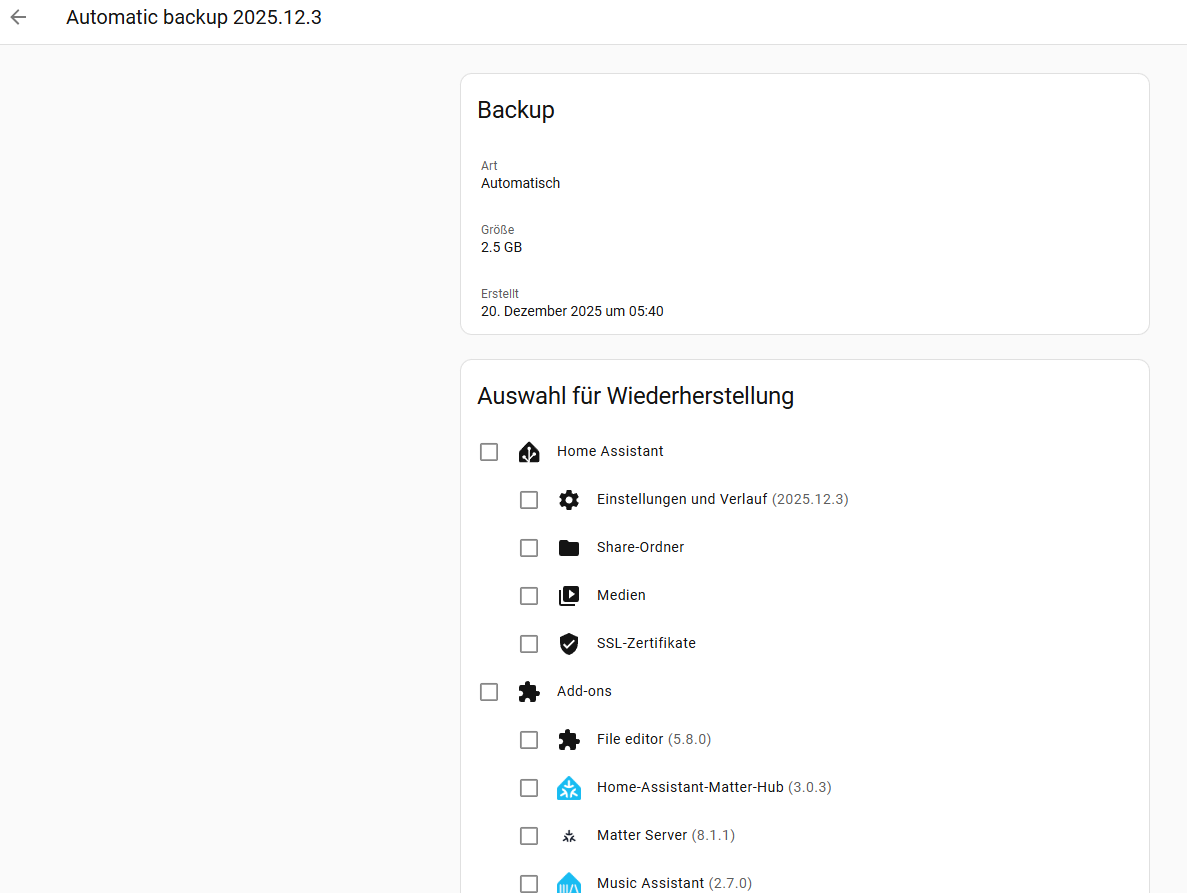Mark the File editor checkbox
This screenshot has width=1187, height=893.
[x=529, y=740]
